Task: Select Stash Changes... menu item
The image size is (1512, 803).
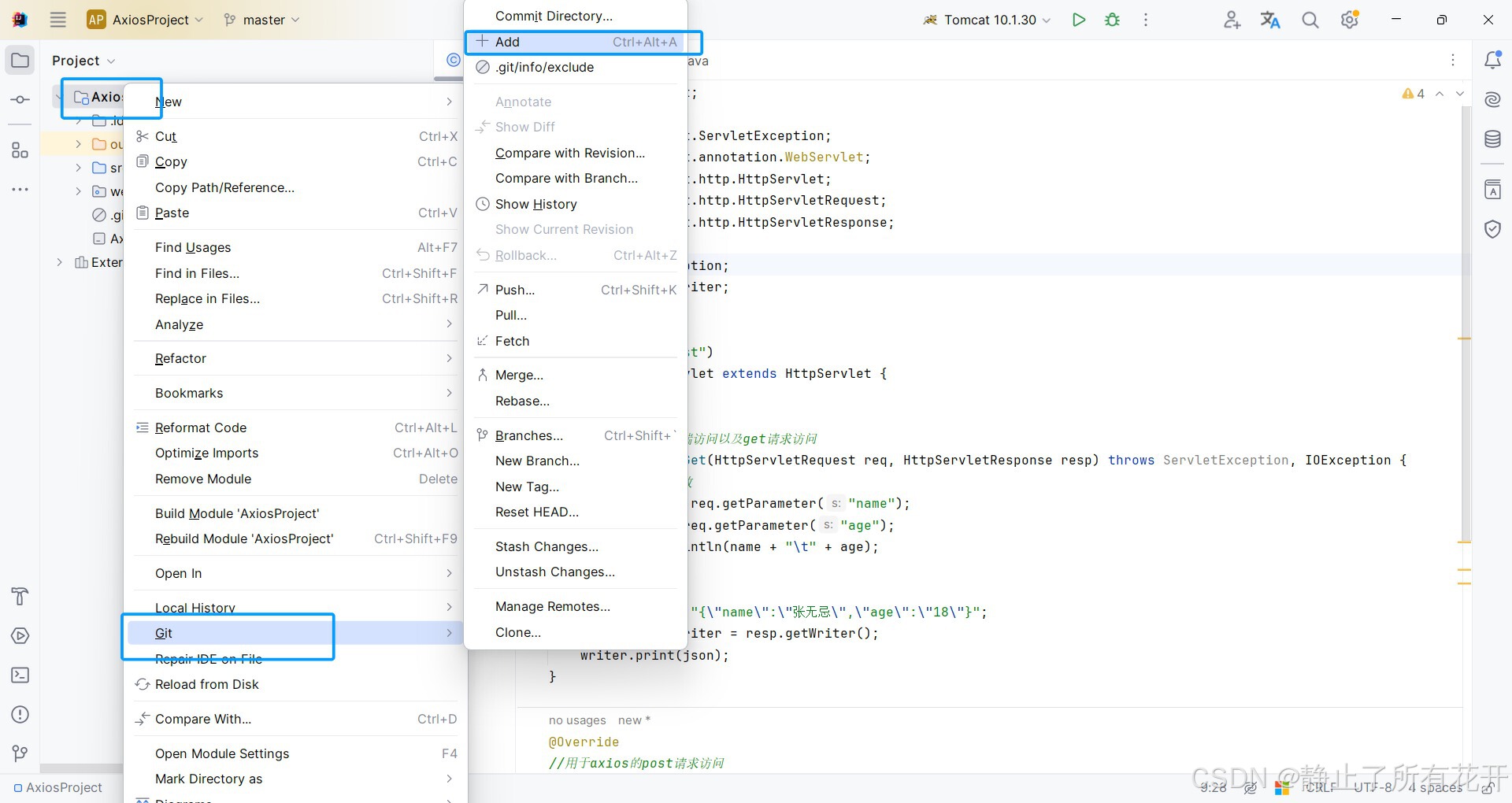Action: [576, 546]
